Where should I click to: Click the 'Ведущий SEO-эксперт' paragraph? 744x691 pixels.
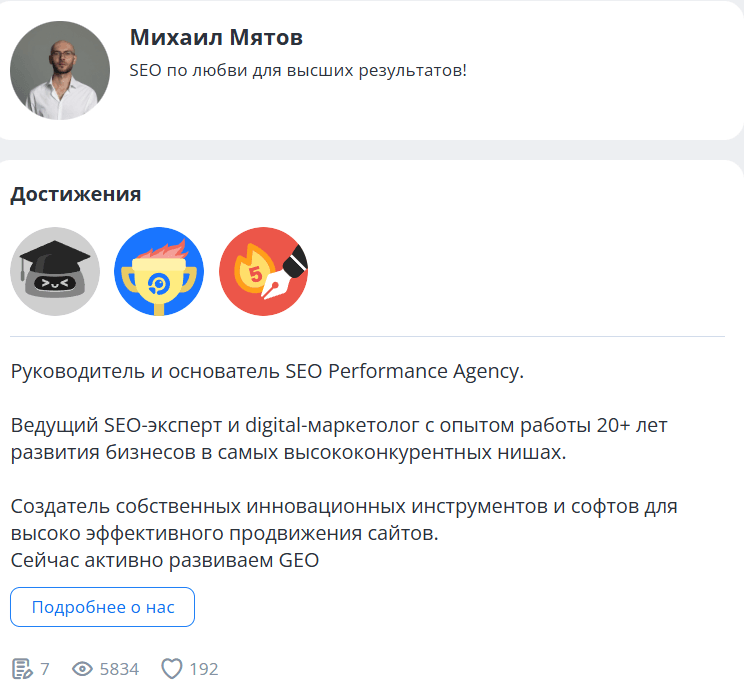(338, 439)
